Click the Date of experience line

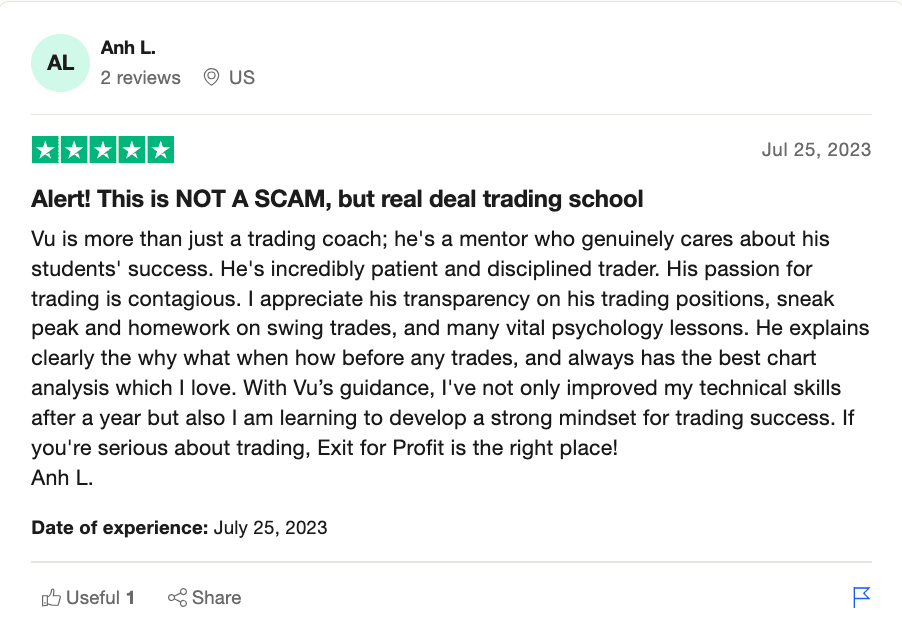click(x=179, y=528)
